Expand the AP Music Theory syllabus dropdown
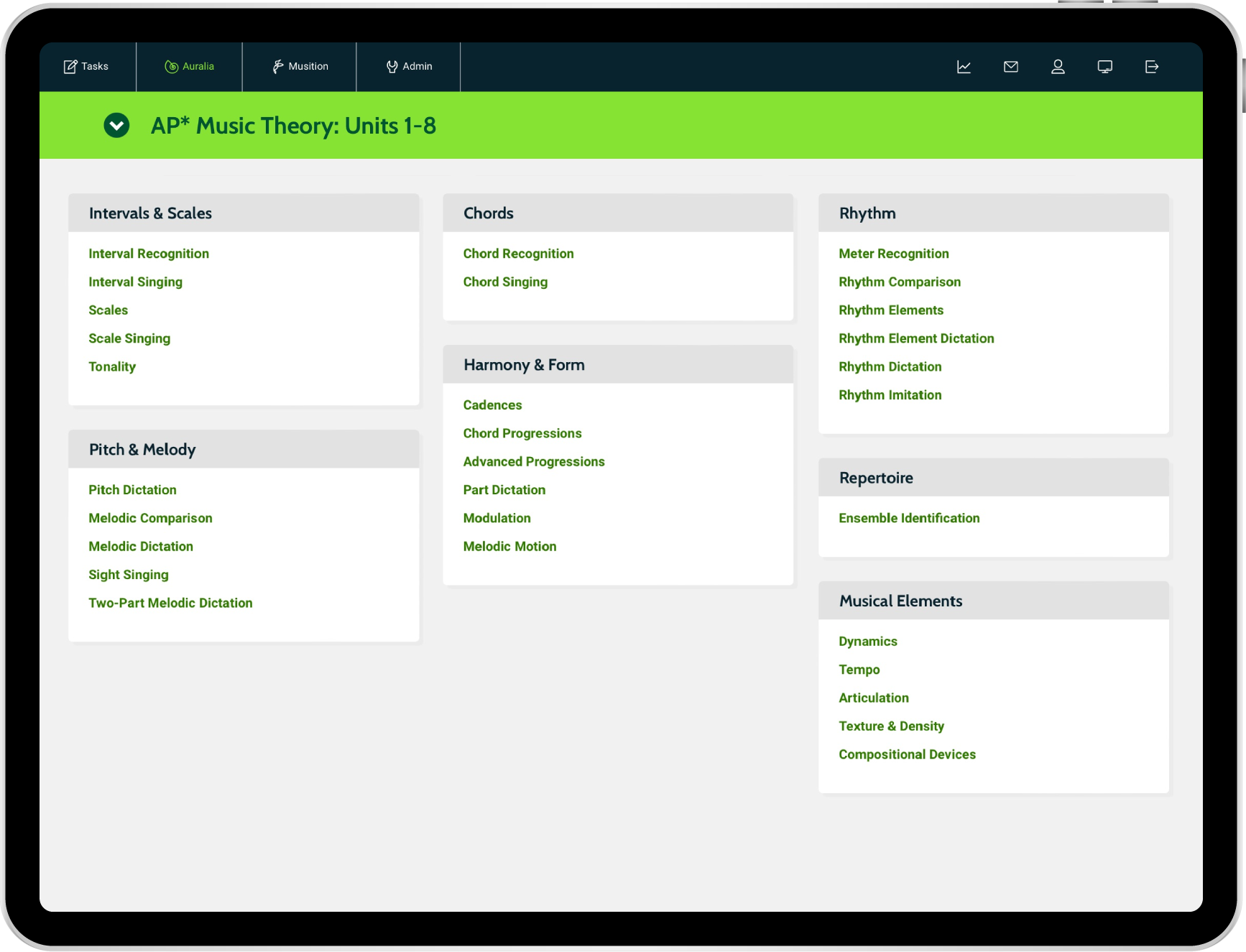 (116, 126)
